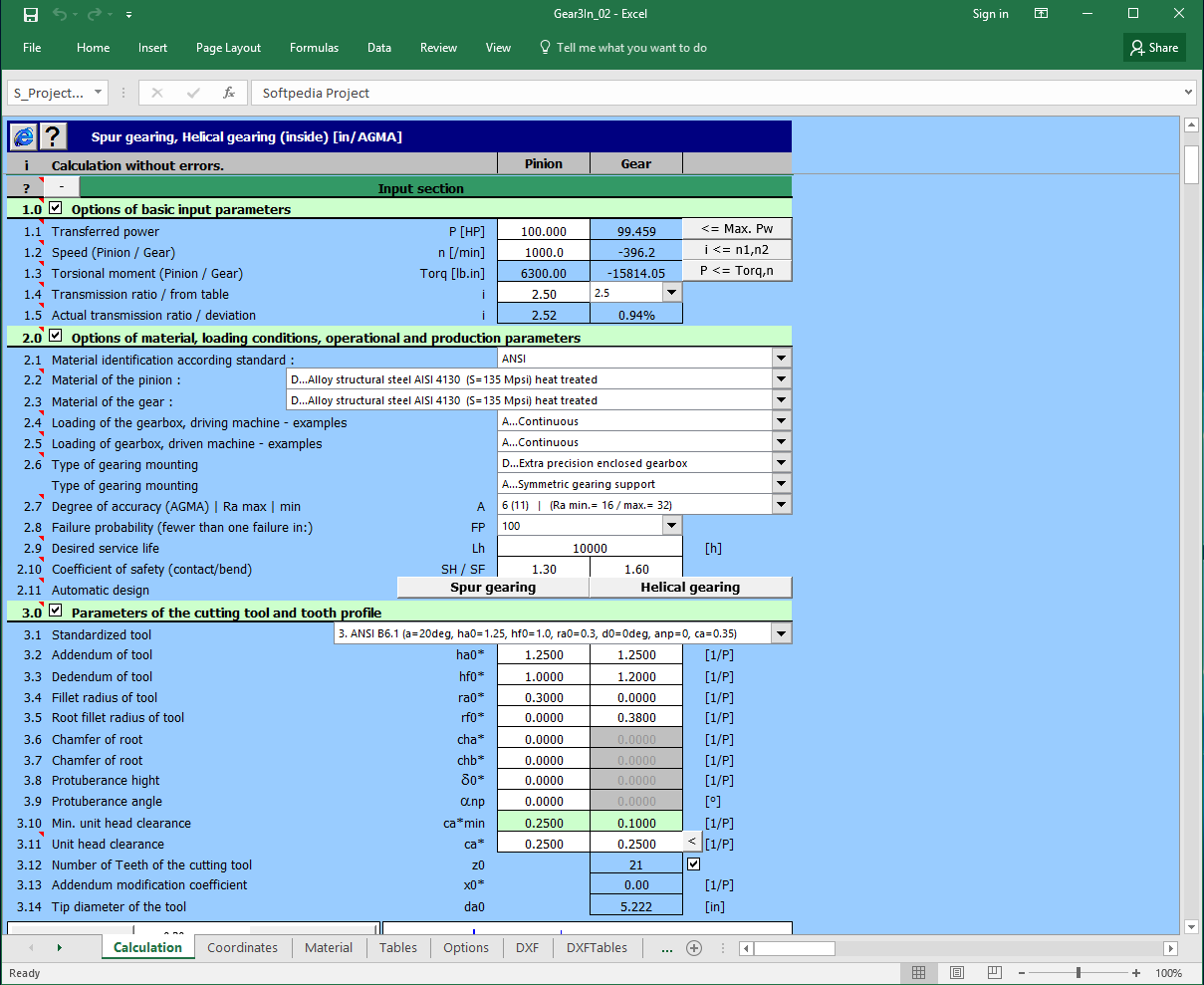Open material of the pinion dropdown
This screenshot has height=985, width=1204.
coord(782,379)
